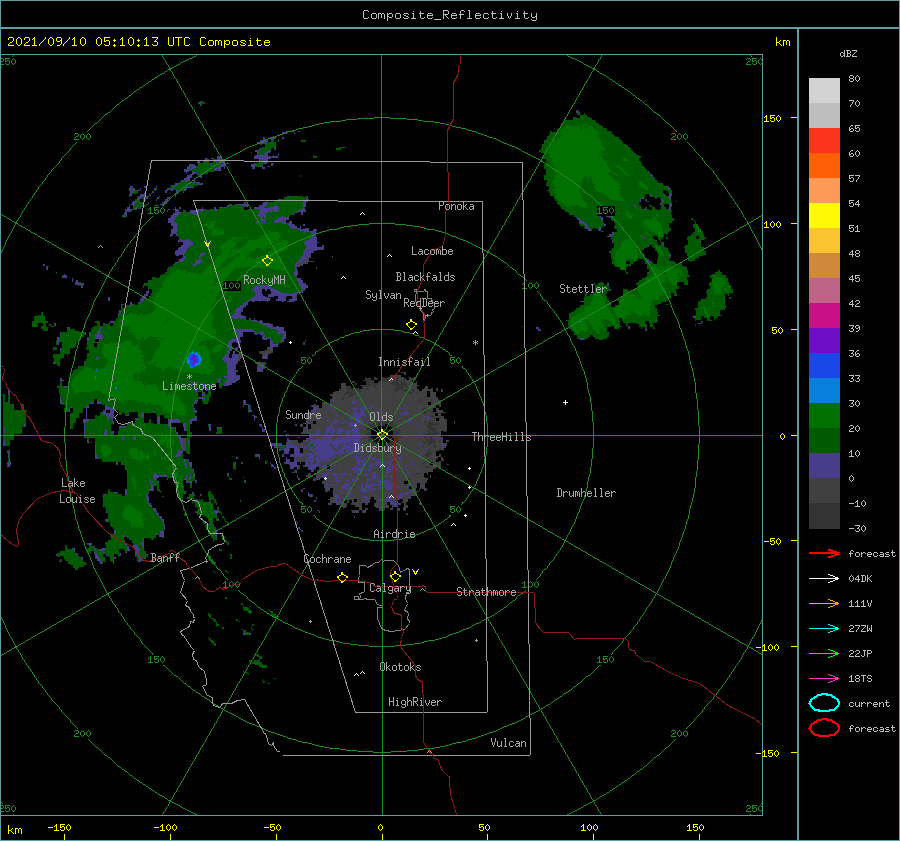Select the 54 dBZ yellow legend swatch
900x841 pixels.
click(x=824, y=216)
